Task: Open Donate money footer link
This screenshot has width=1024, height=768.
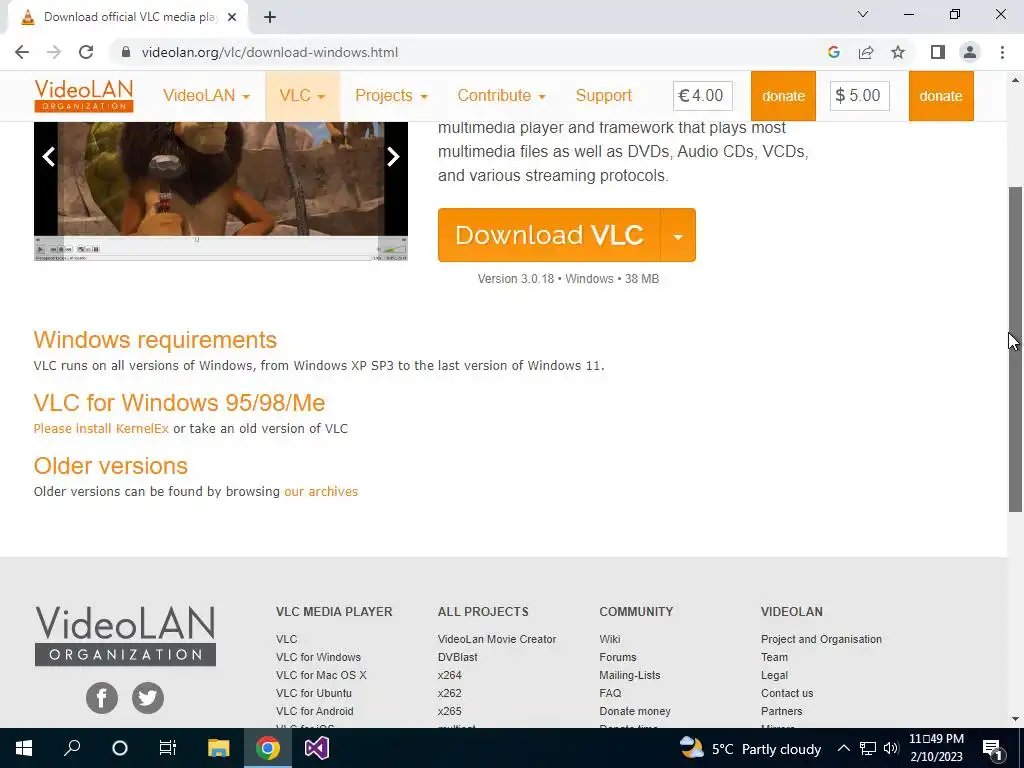Action: coord(635,711)
